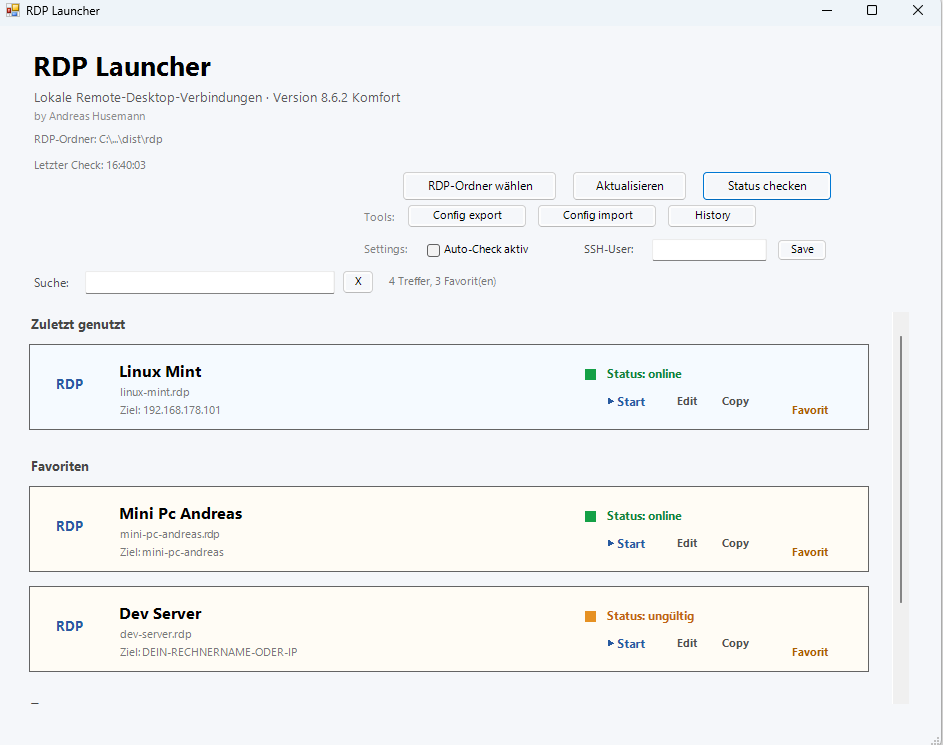Clear the search with the X button

pyautogui.click(x=357, y=281)
